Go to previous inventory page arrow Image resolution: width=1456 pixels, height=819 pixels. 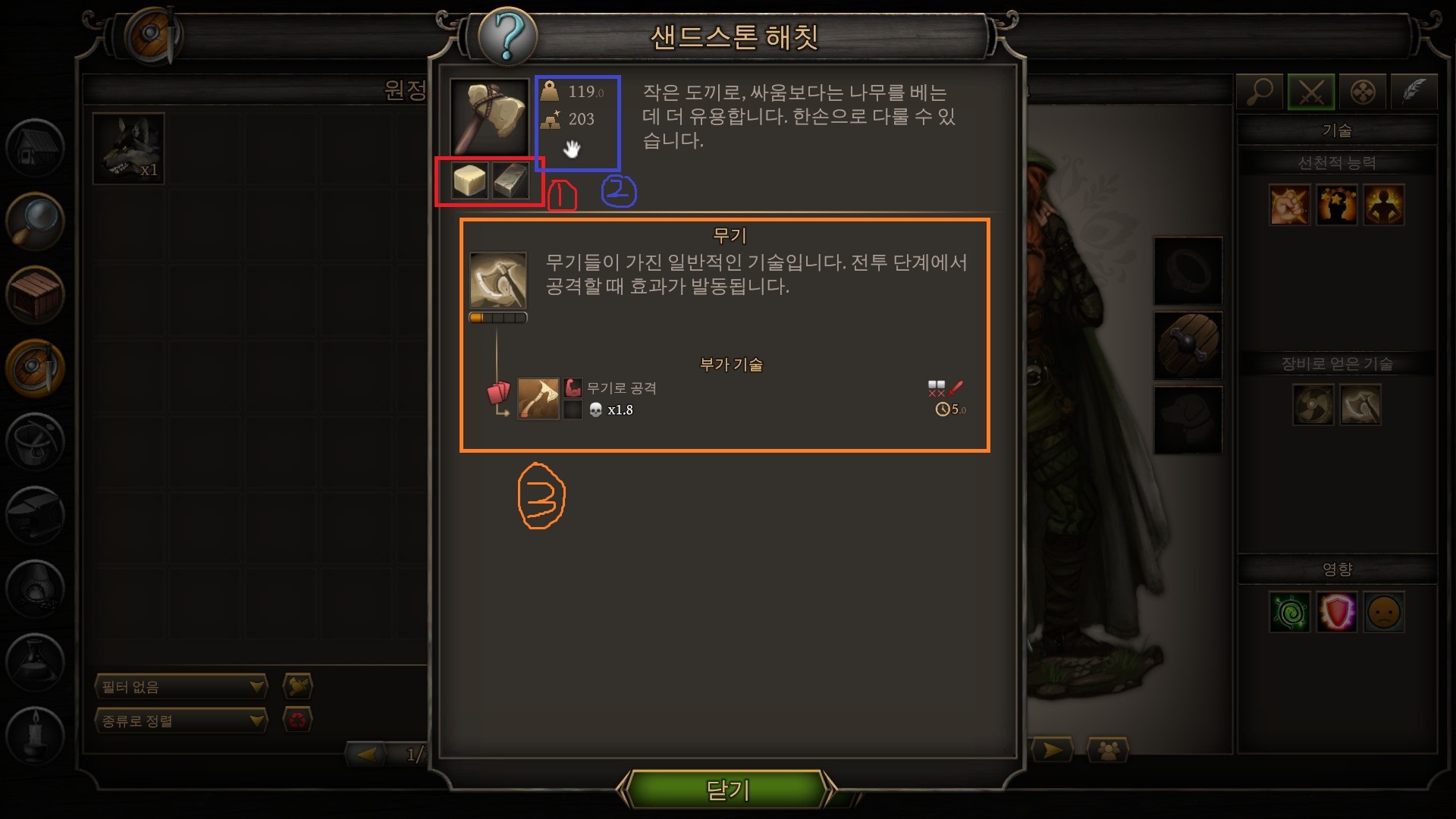[367, 754]
